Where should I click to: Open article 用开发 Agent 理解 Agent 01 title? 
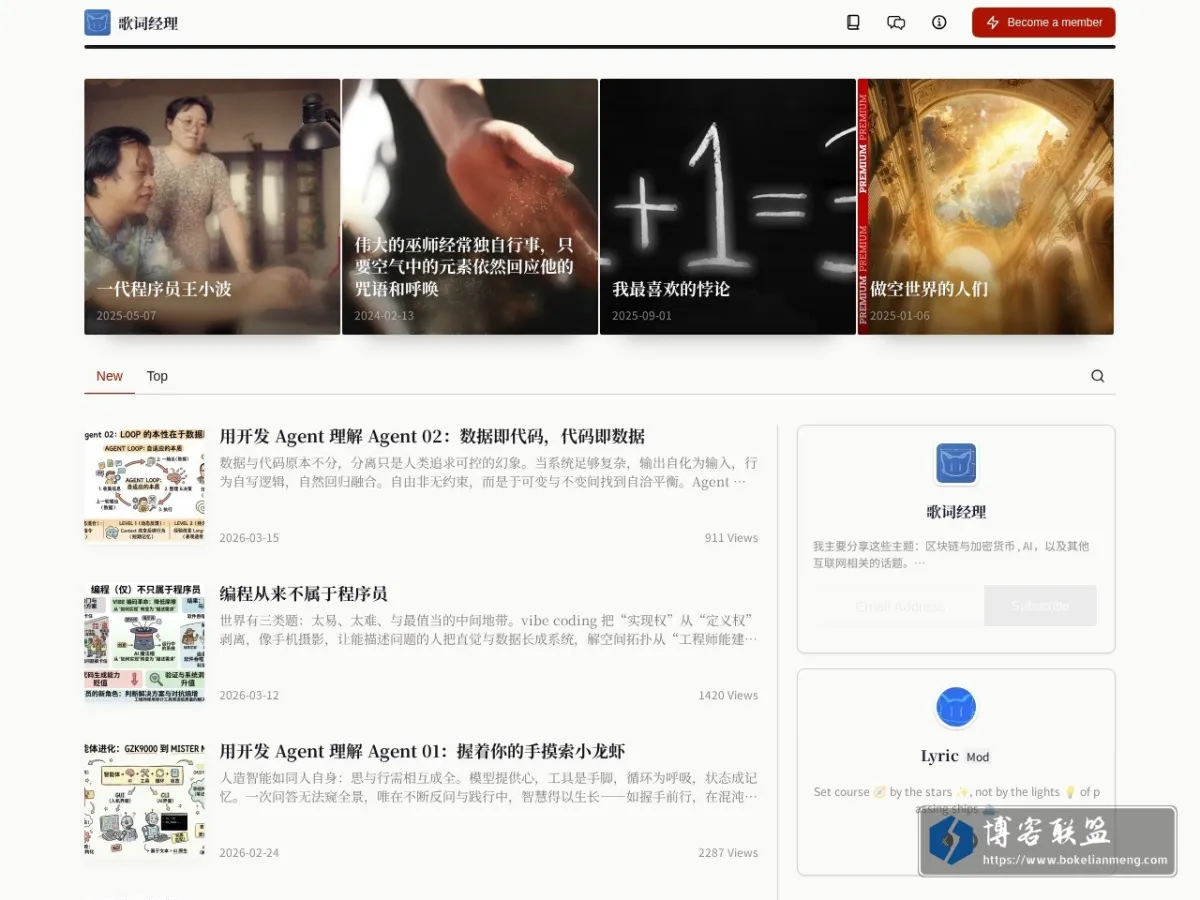(422, 751)
